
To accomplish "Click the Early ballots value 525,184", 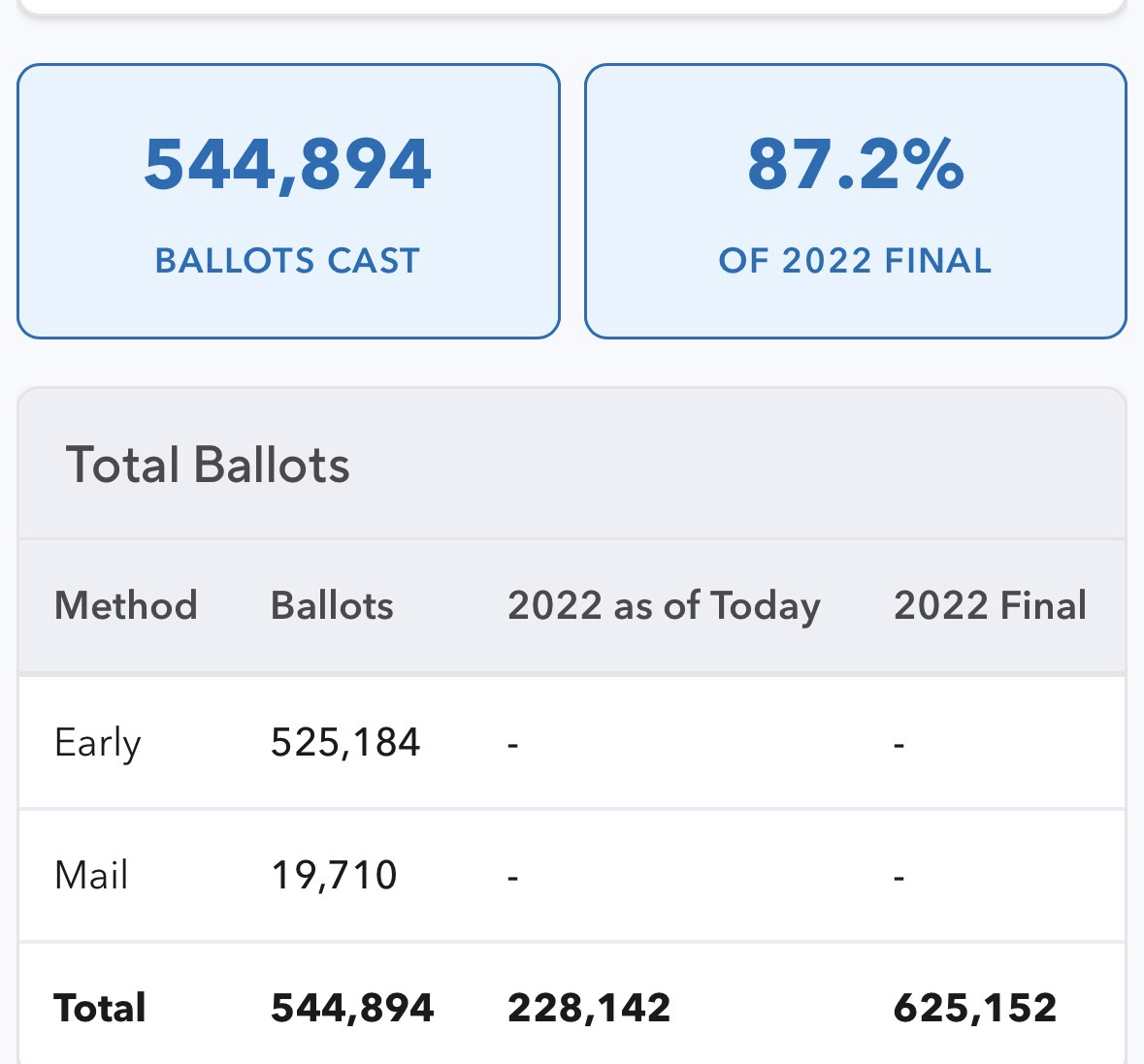I will coord(345,744).
